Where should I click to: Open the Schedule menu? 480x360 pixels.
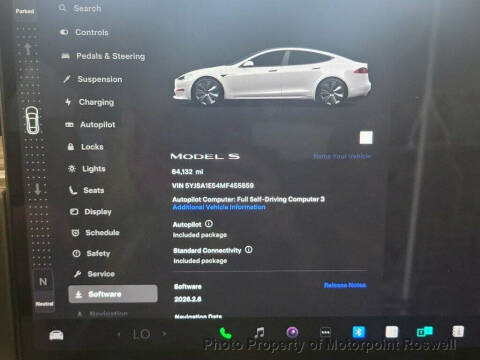coord(95,233)
